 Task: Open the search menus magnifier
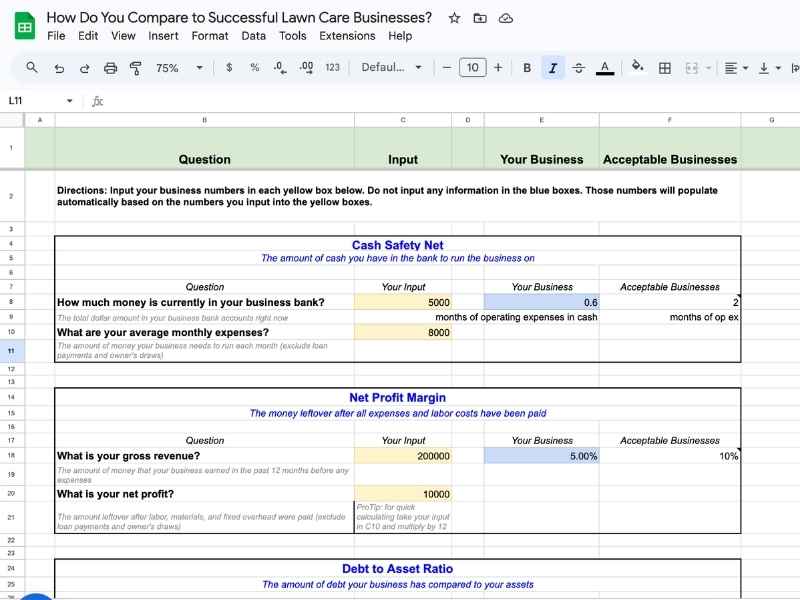pos(32,67)
